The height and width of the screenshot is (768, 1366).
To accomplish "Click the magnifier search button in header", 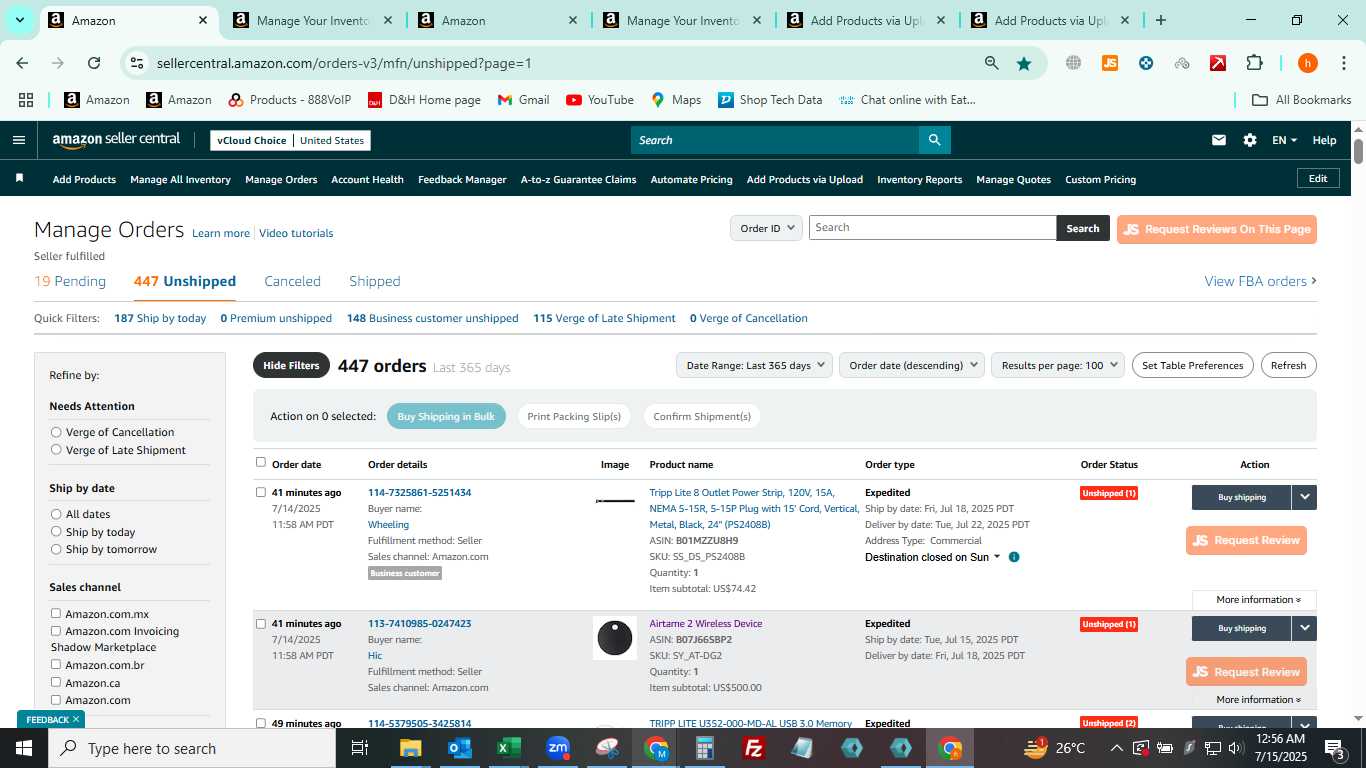I will coord(934,140).
